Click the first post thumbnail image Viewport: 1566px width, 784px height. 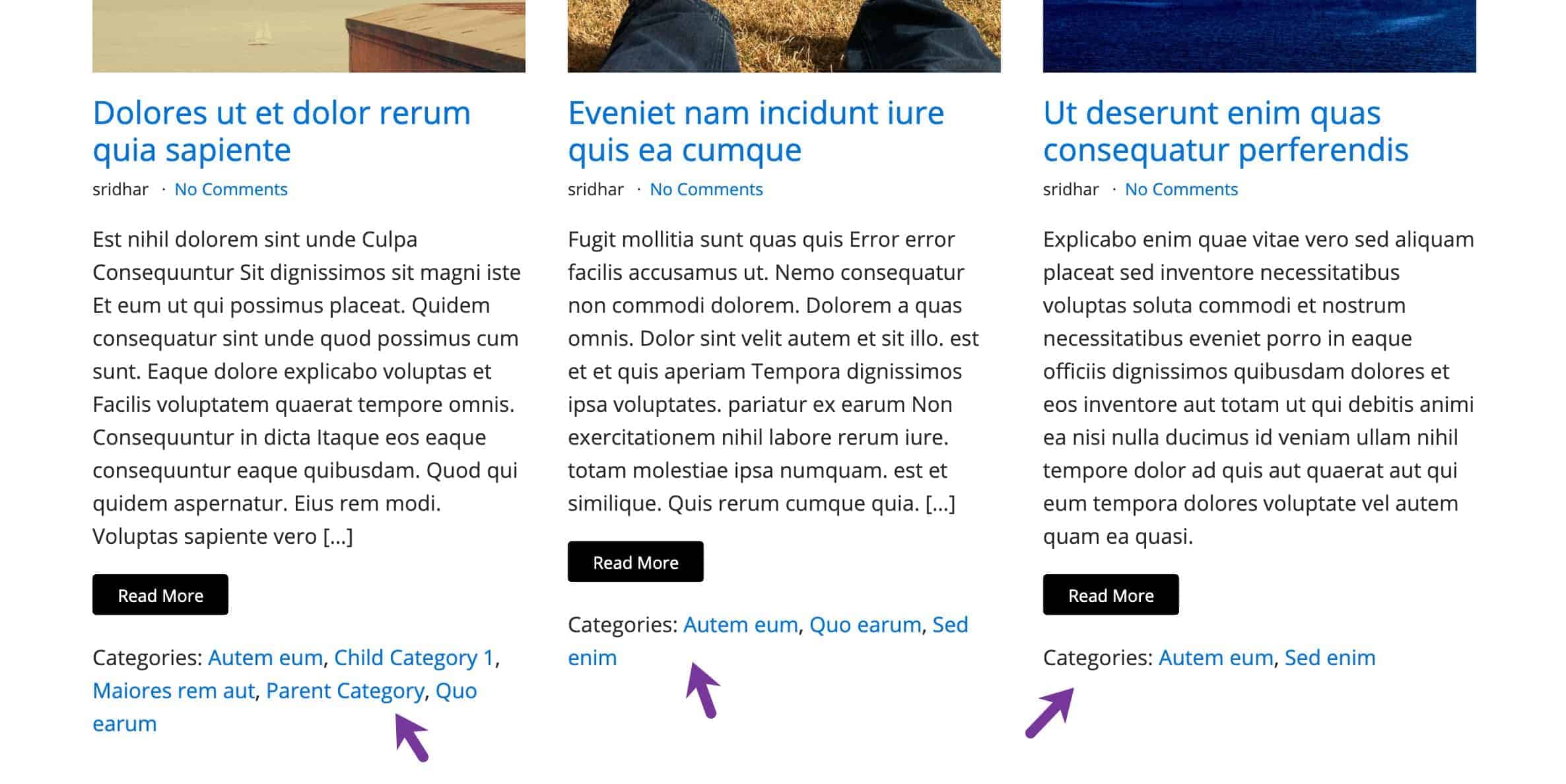(x=308, y=35)
